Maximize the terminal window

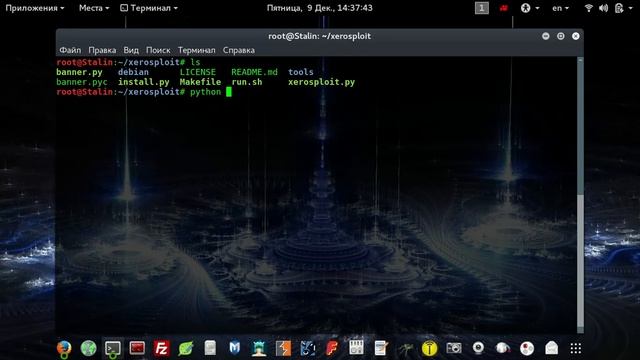click(561, 36)
